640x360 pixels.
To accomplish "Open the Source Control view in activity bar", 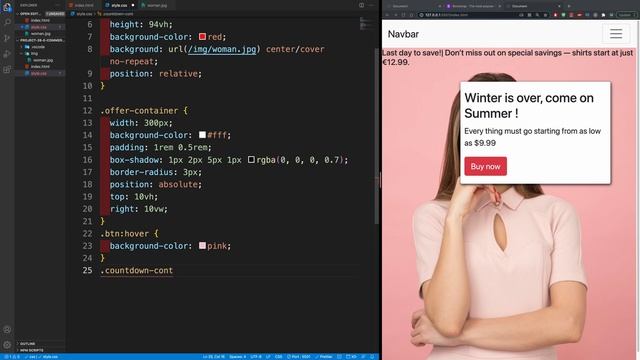I will pos(7,38).
